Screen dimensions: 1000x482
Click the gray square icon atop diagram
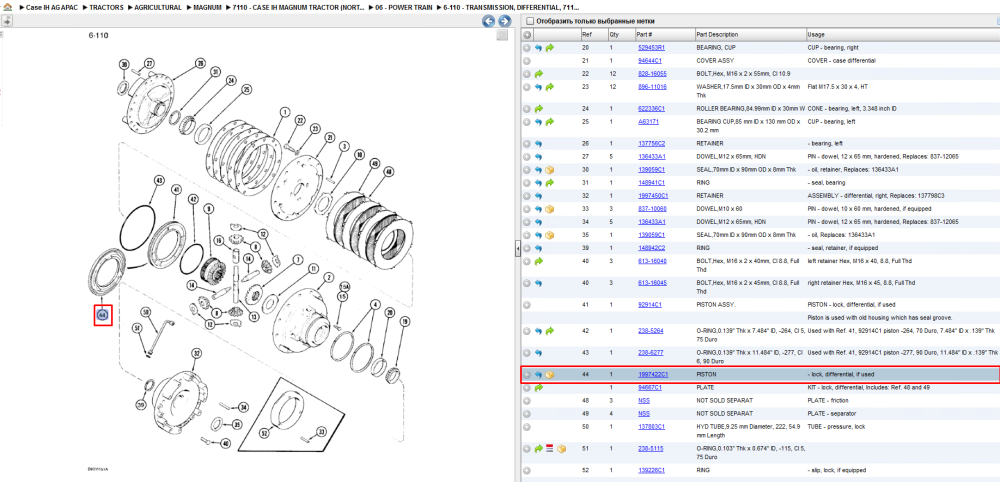point(503,36)
